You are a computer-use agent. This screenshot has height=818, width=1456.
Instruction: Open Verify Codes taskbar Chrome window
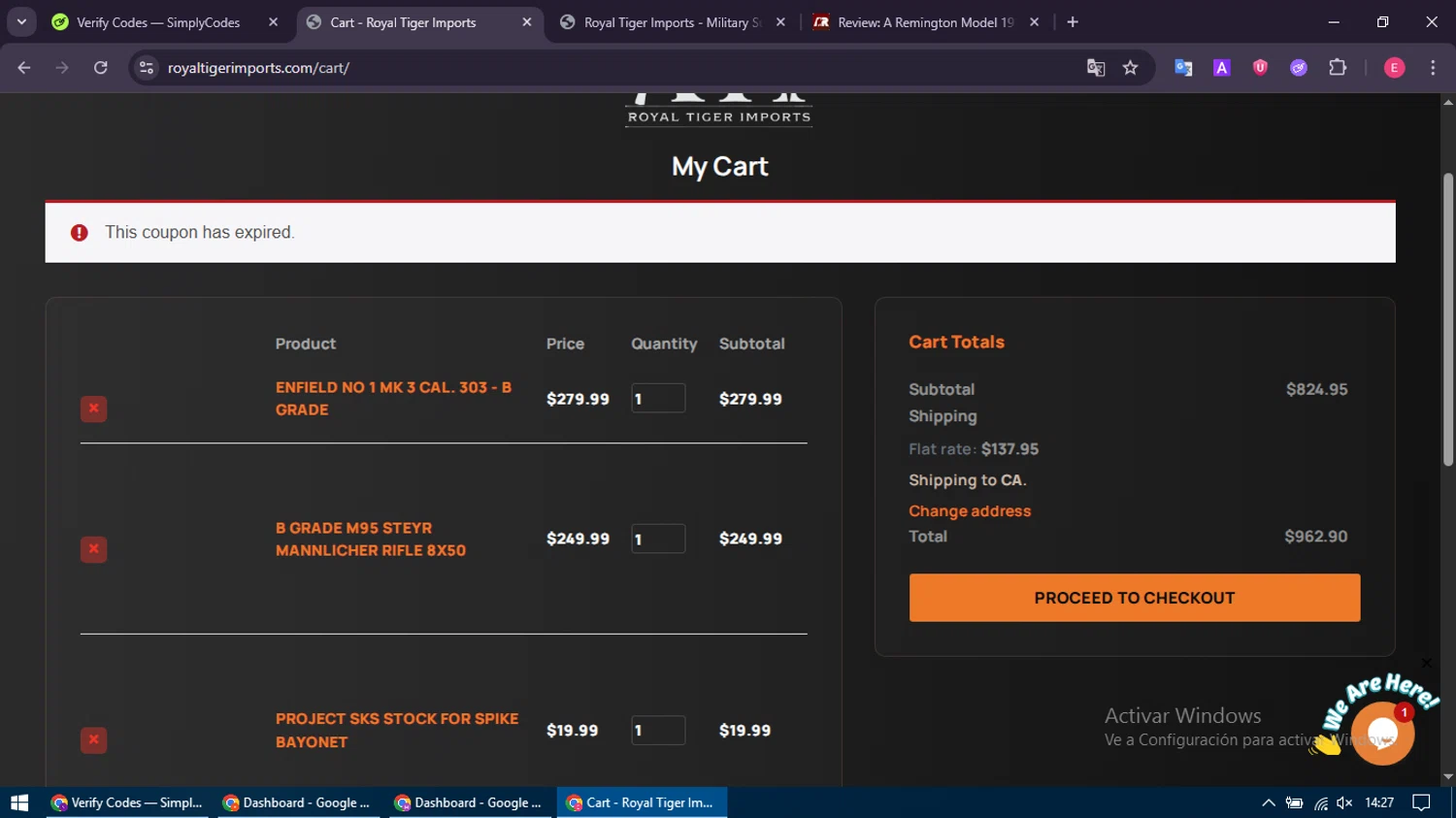tap(127, 802)
